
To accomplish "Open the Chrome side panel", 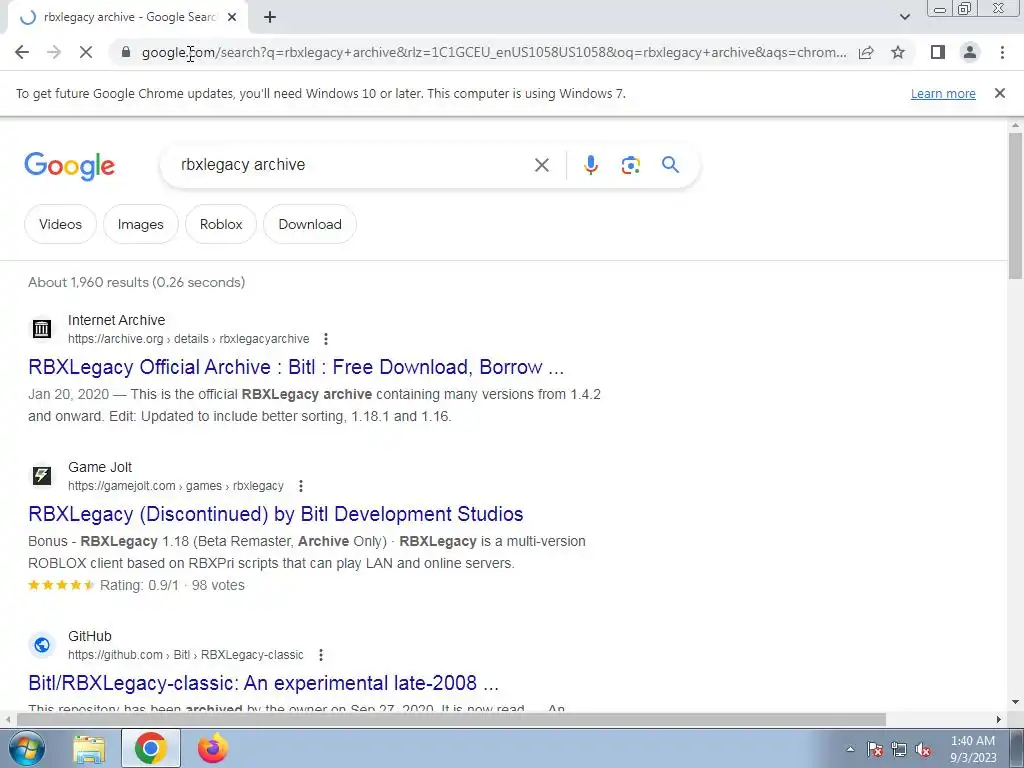I will (x=938, y=52).
